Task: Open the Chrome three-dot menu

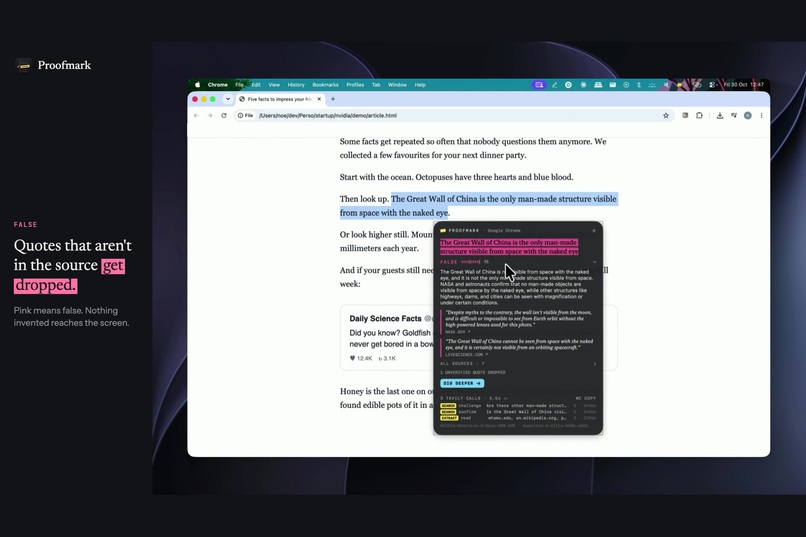Action: tap(761, 116)
